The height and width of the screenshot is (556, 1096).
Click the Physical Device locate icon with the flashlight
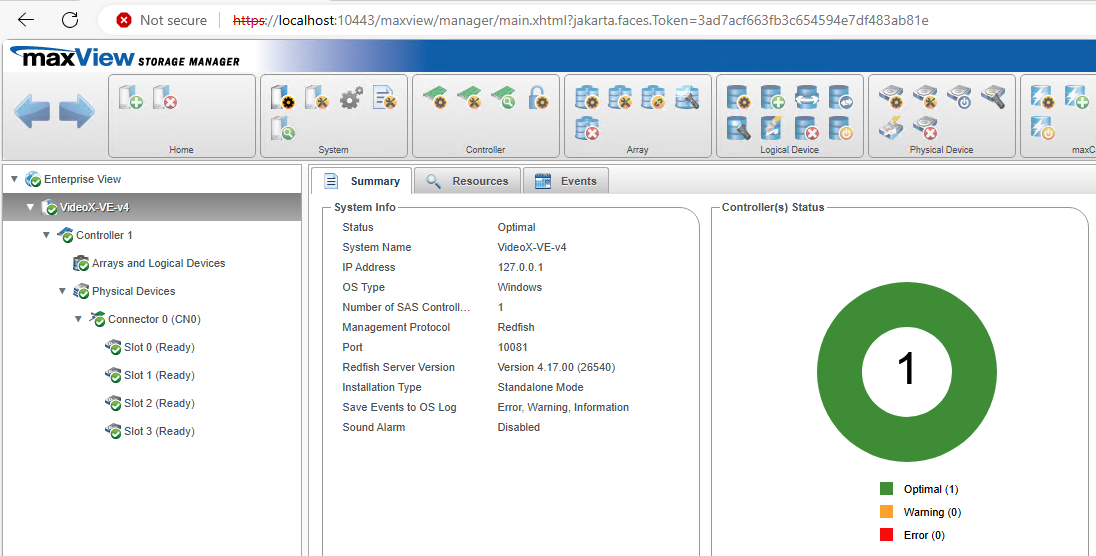[993, 97]
